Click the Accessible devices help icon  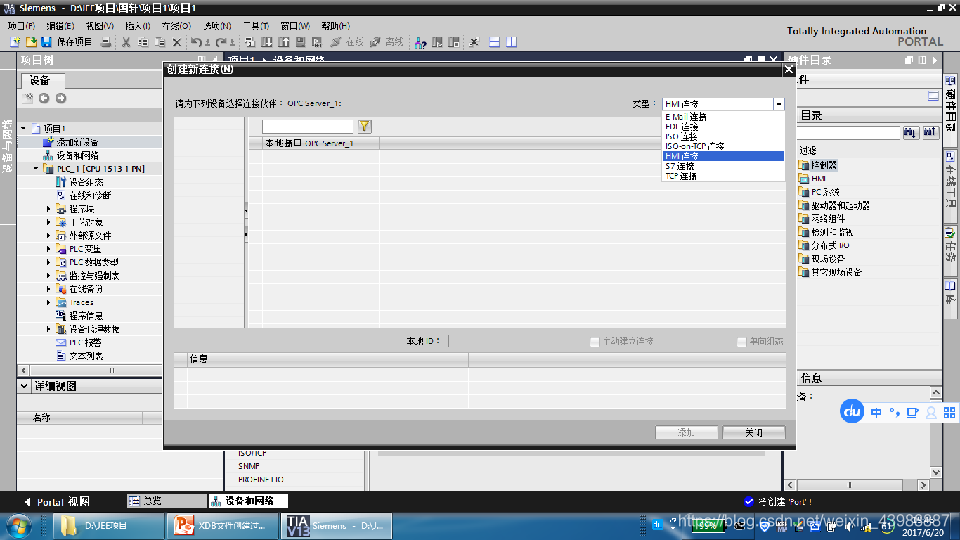coord(420,42)
